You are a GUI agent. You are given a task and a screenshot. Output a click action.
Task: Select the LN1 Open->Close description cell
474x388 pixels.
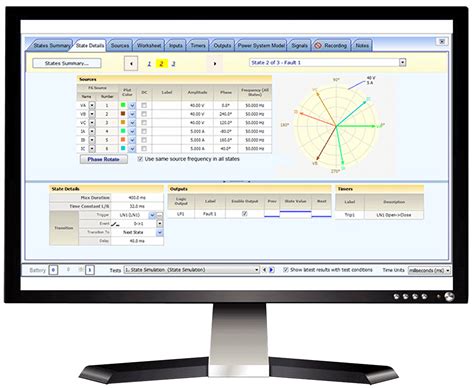(394, 215)
